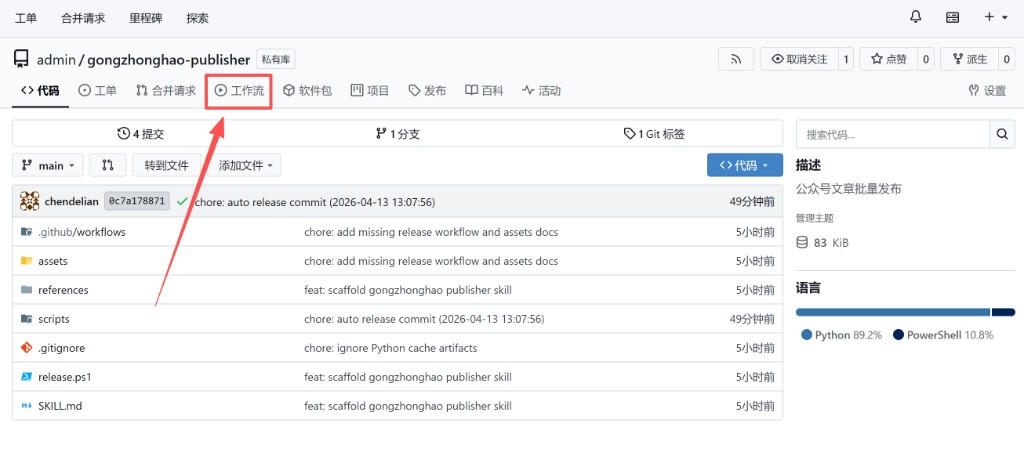Click the chendelian author avatar
Viewport: 1024px width, 463px height.
tap(30, 201)
